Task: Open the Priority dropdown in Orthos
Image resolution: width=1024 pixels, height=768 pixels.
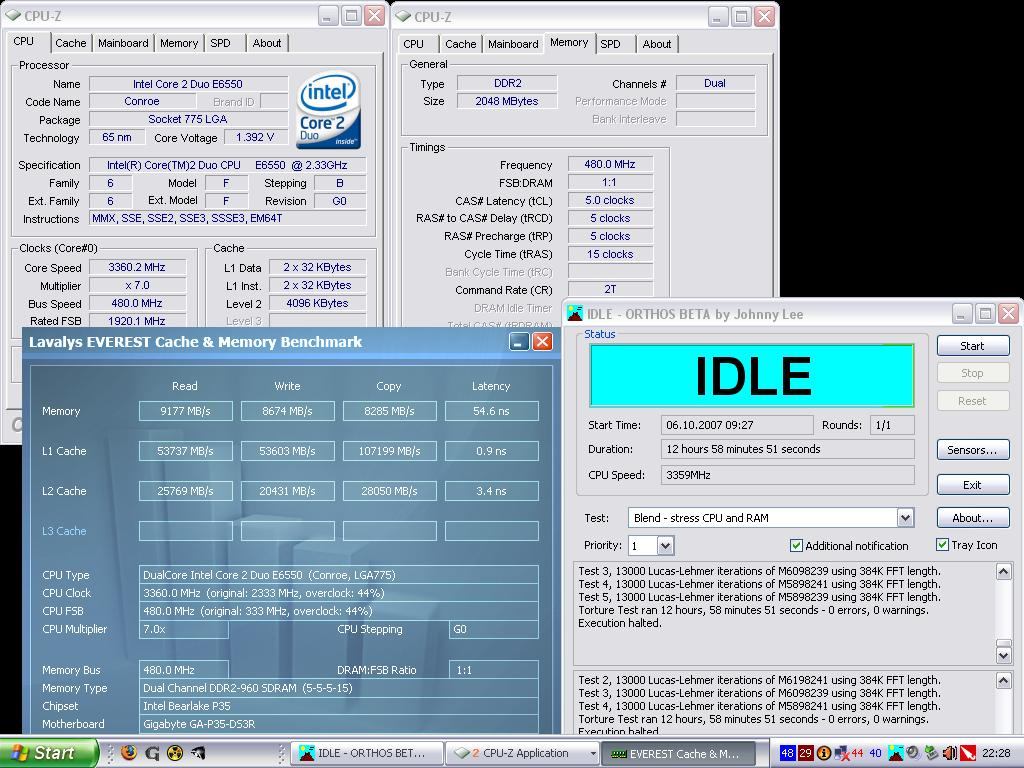Action: [x=665, y=545]
